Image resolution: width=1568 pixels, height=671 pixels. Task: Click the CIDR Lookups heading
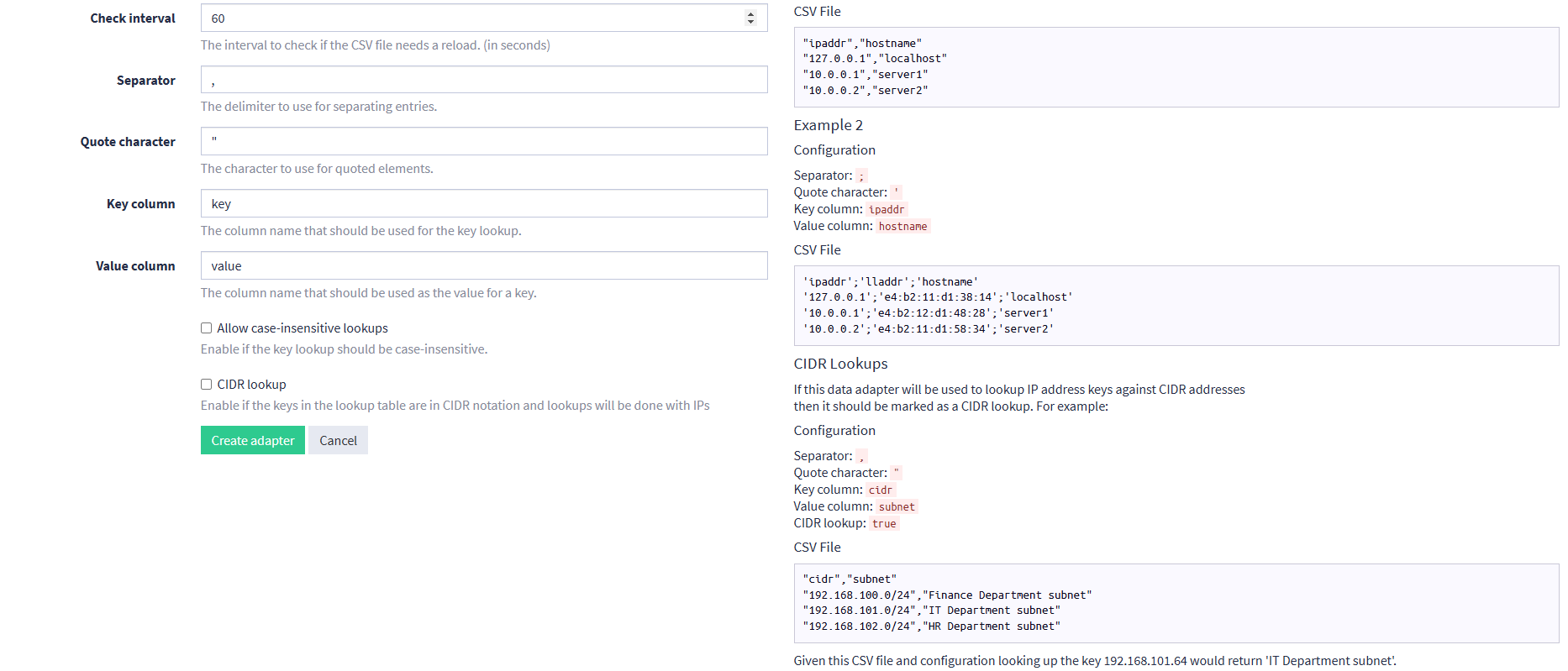coord(840,364)
